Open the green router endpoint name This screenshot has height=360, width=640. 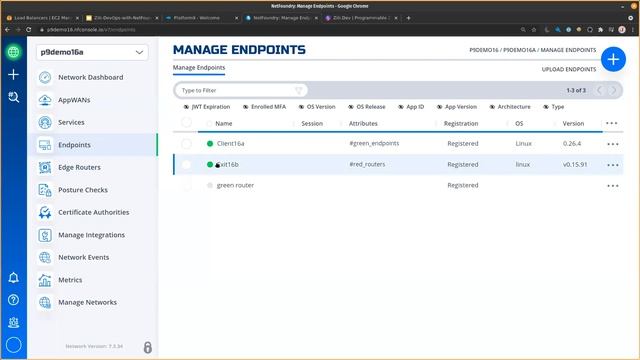click(235, 185)
